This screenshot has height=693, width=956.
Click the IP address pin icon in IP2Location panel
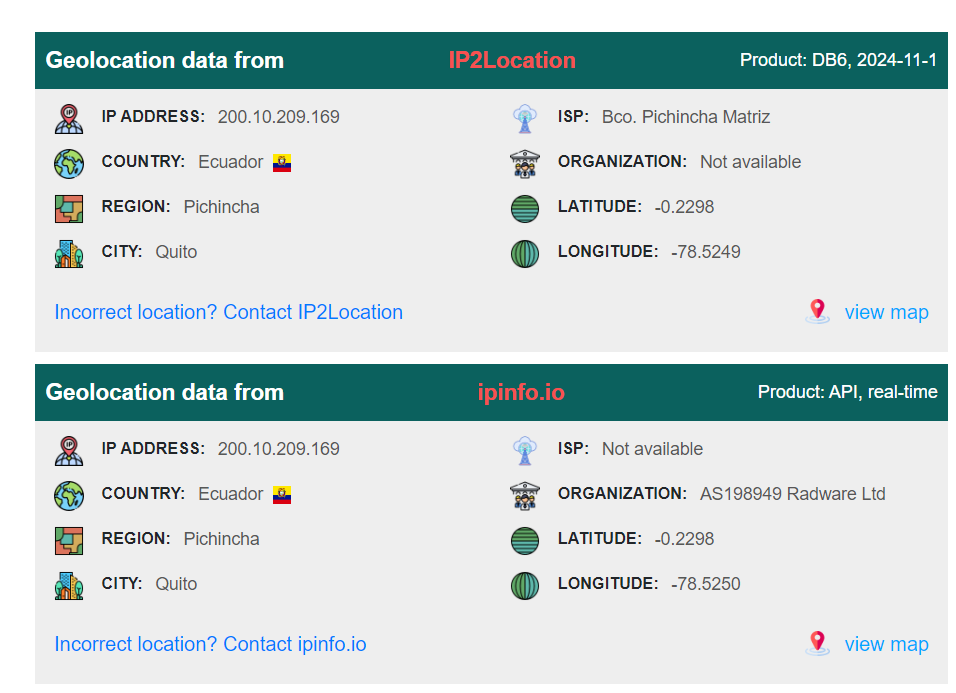pos(69,118)
